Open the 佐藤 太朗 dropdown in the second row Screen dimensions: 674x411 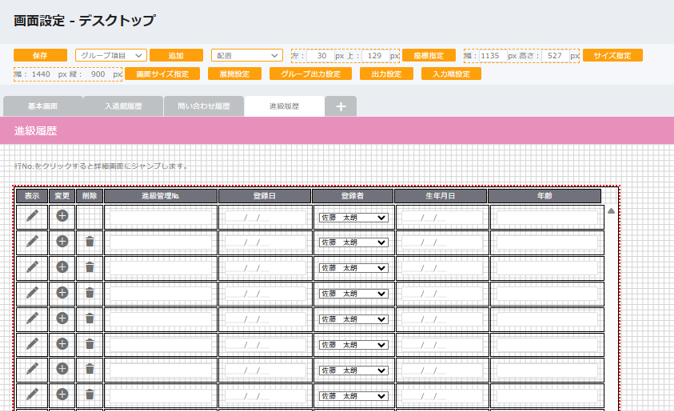point(353,242)
